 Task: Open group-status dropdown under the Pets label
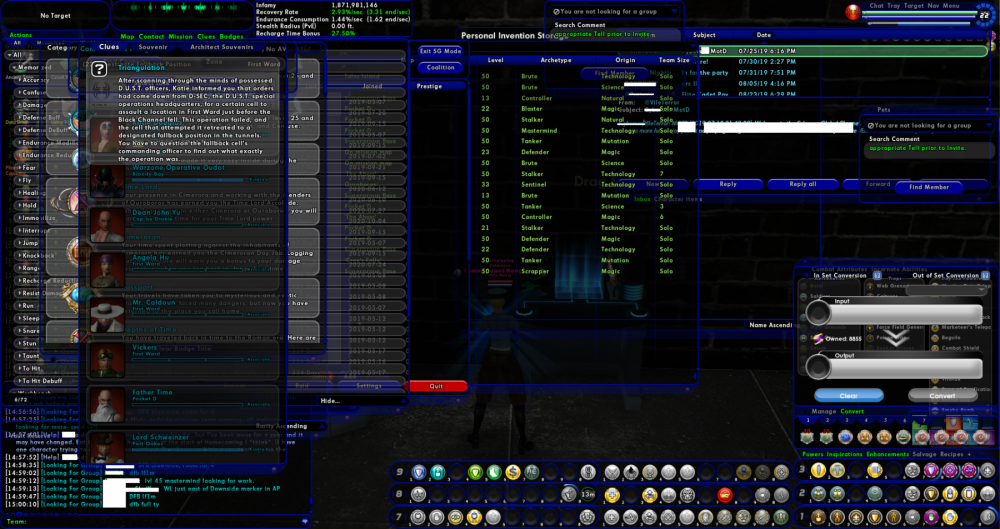point(929,126)
